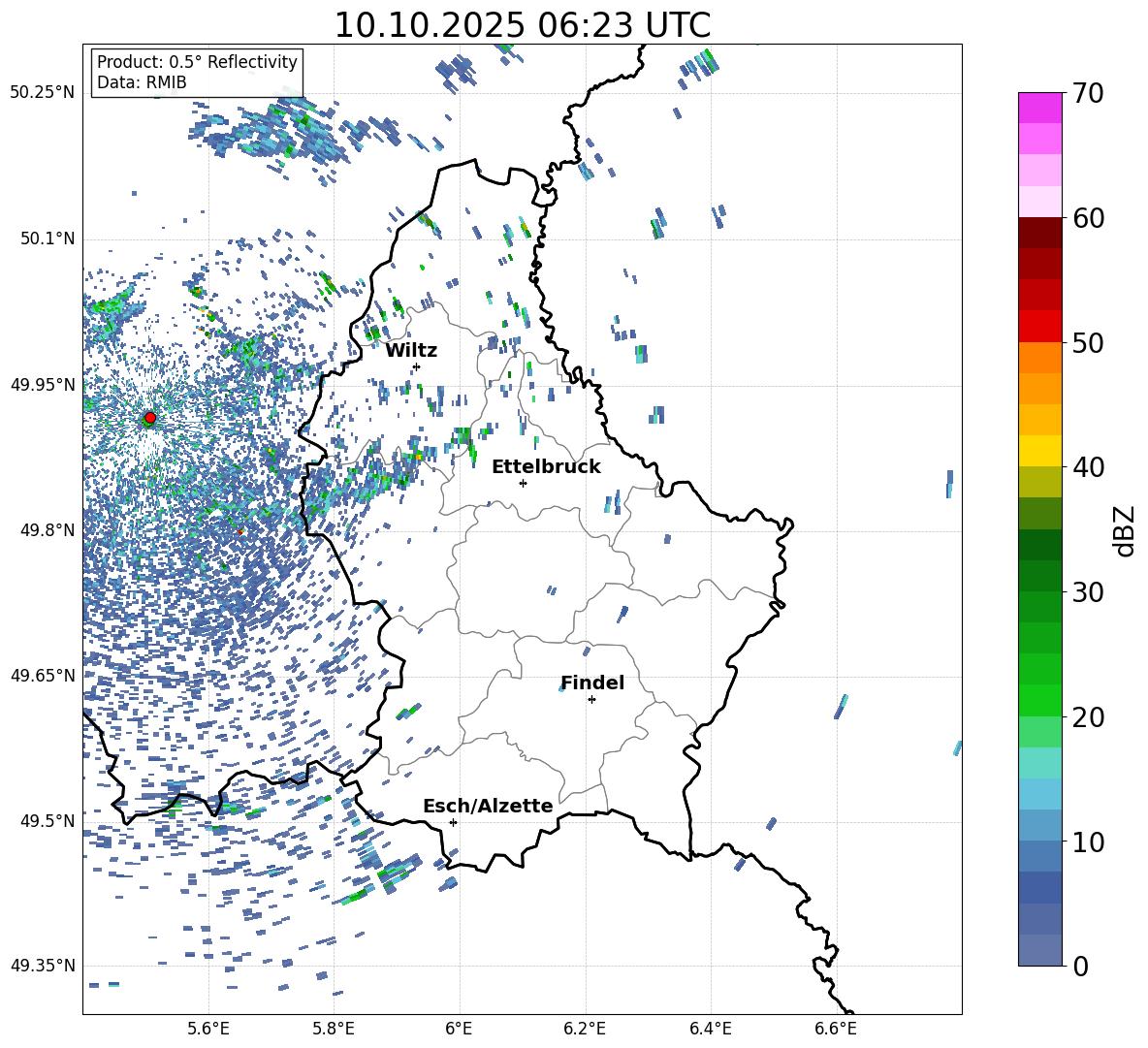The width and height of the screenshot is (1148, 1048).
Task: Click the red radar site marker
Action: 150,417
